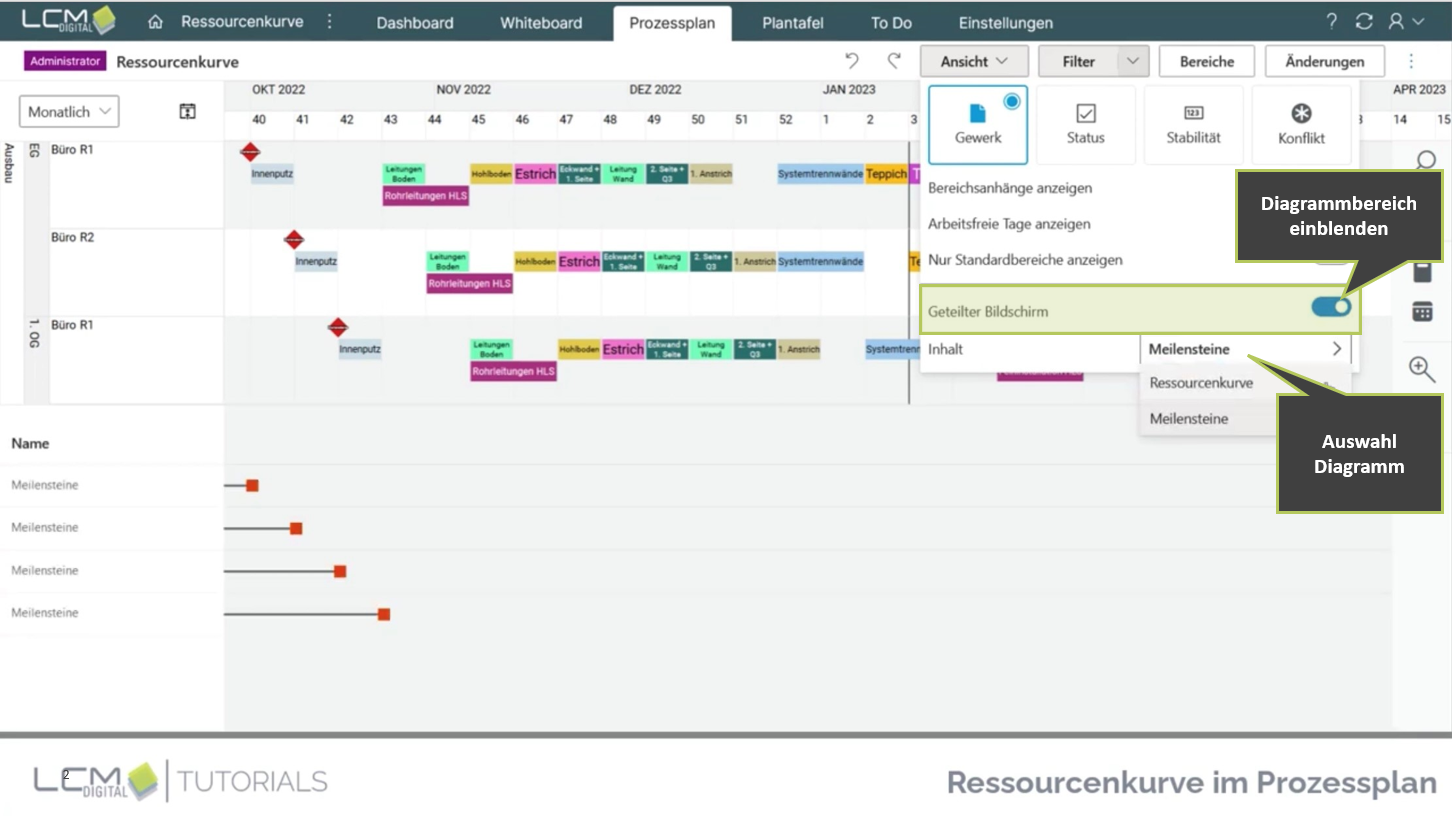Turn off the Geteilter Bildschirm switch
1452x817 pixels.
(x=1331, y=307)
